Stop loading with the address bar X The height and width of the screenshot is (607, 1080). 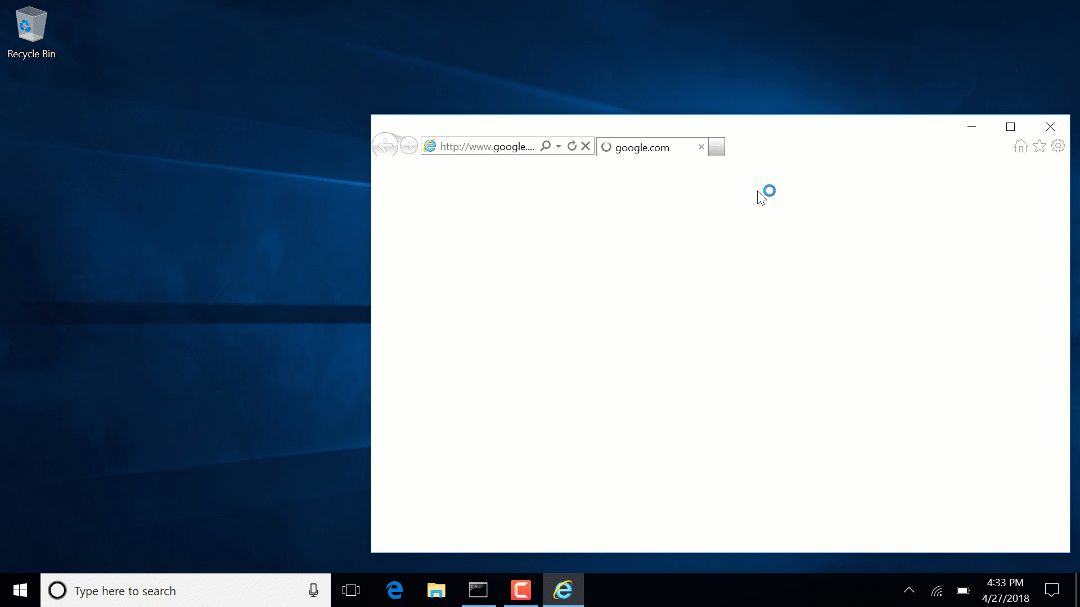(x=585, y=146)
